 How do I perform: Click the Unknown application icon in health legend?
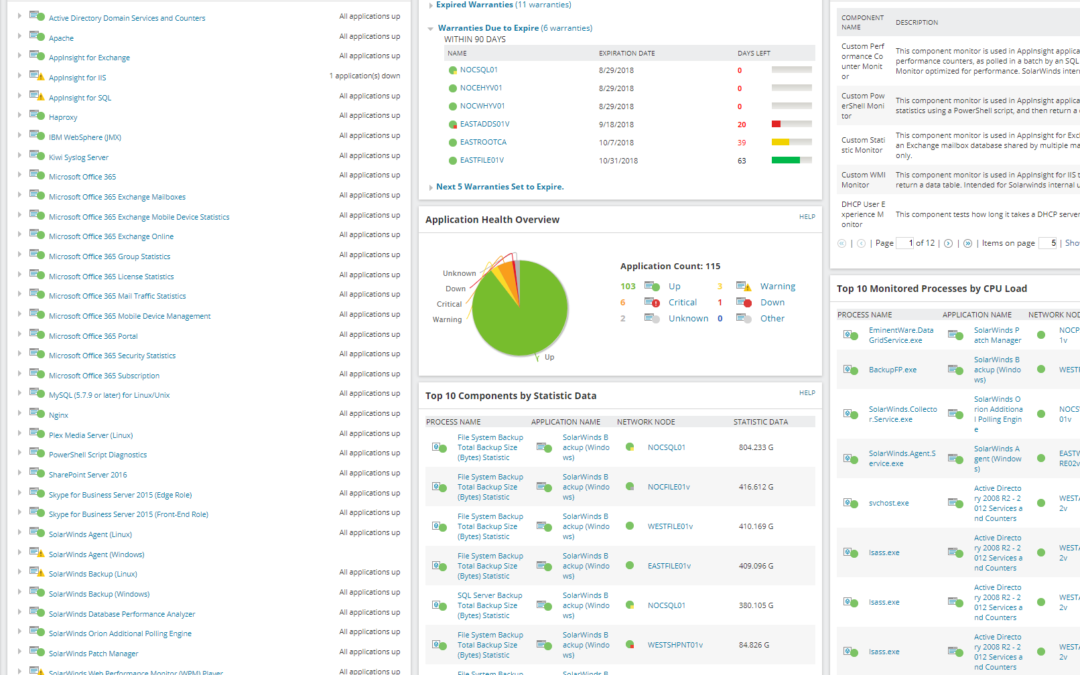pyautogui.click(x=652, y=318)
